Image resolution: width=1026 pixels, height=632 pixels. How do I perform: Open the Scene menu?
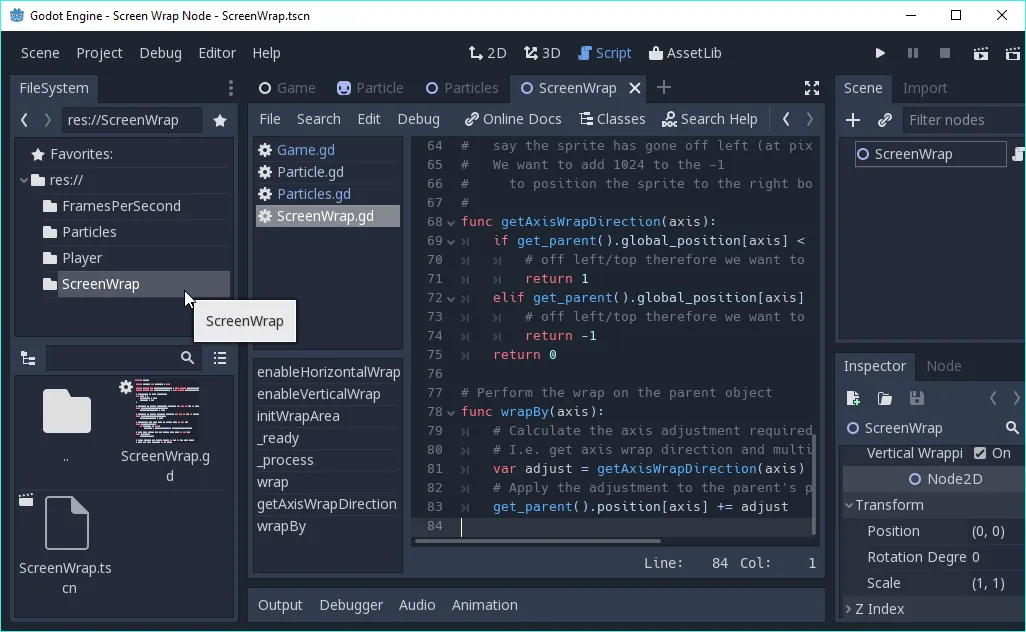click(x=40, y=54)
